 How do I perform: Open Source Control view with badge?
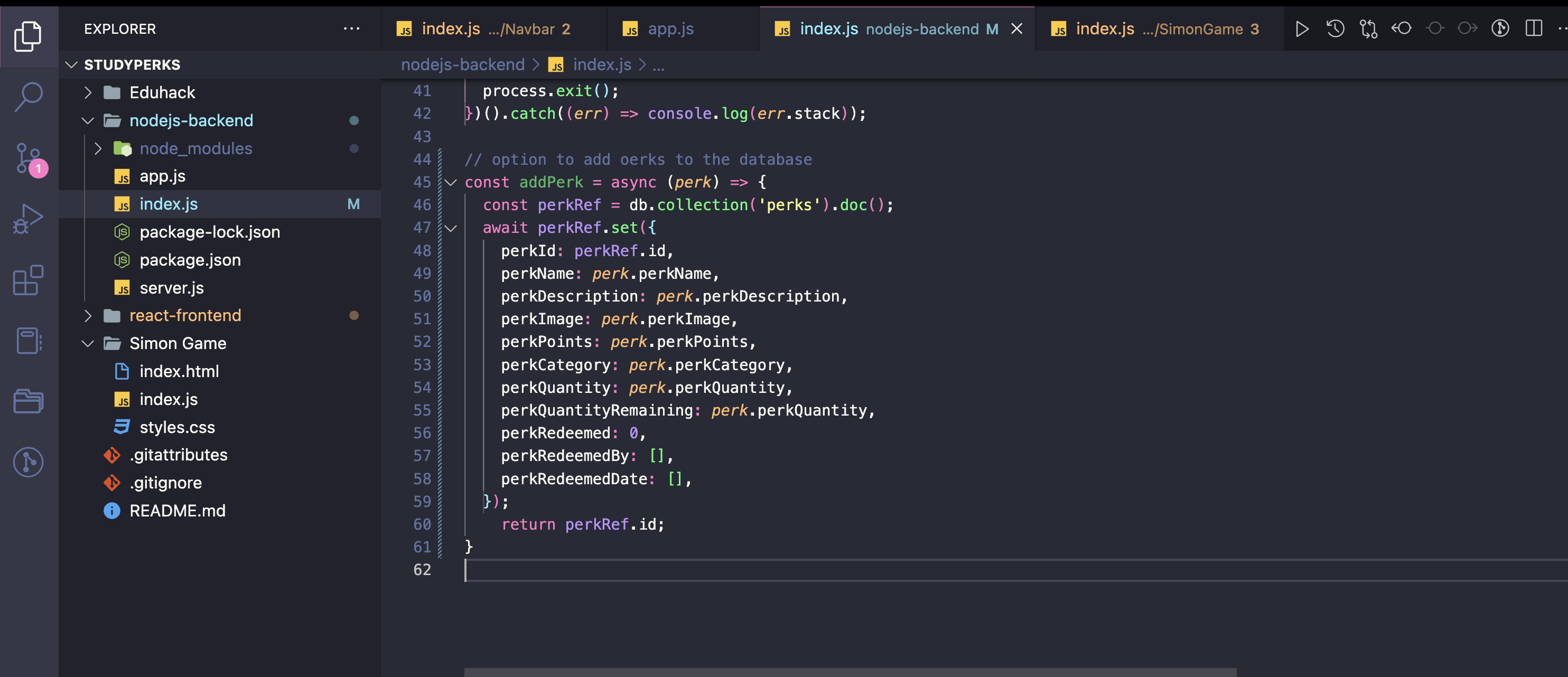click(x=29, y=158)
